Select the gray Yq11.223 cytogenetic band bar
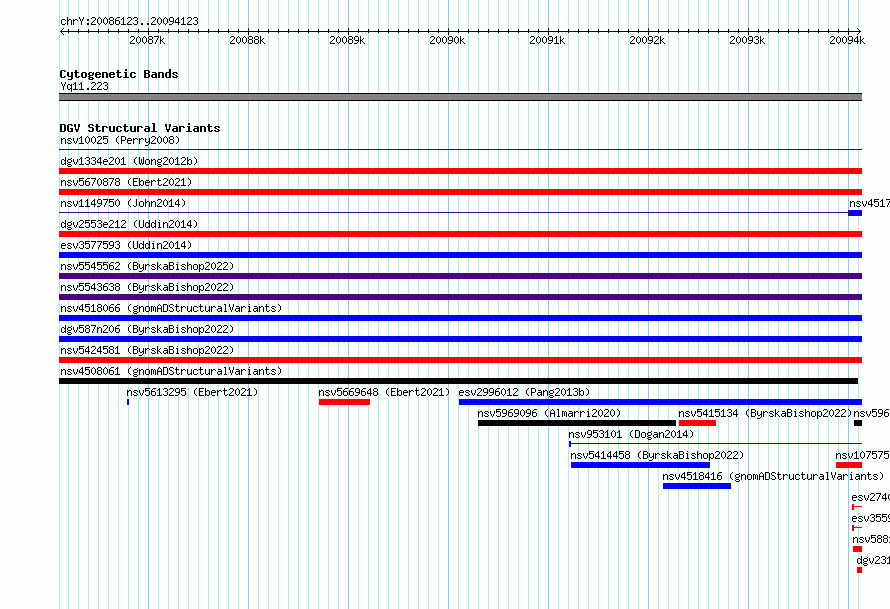Screen dimensions: 890x609 460,97
